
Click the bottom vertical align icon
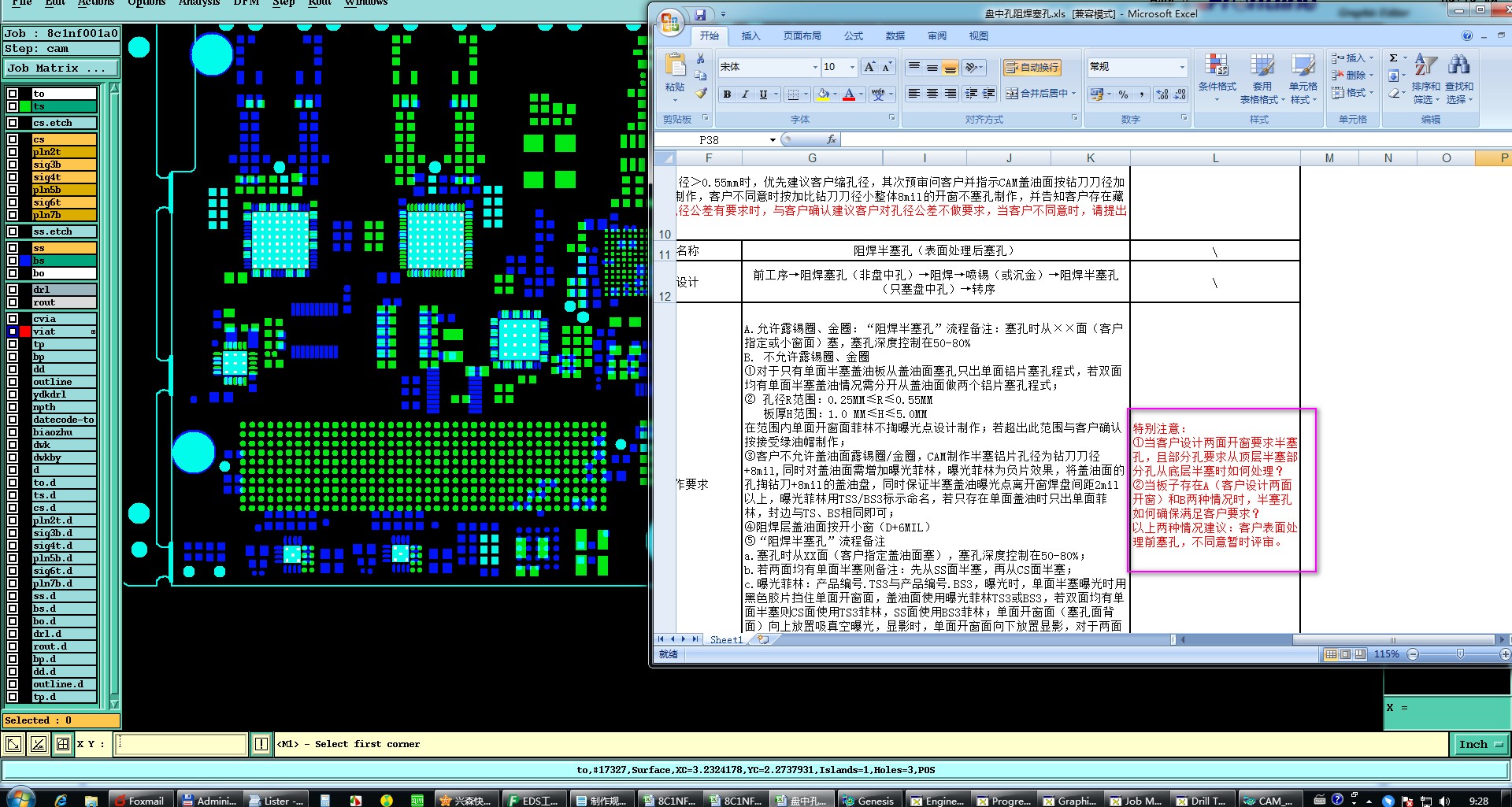coord(950,68)
